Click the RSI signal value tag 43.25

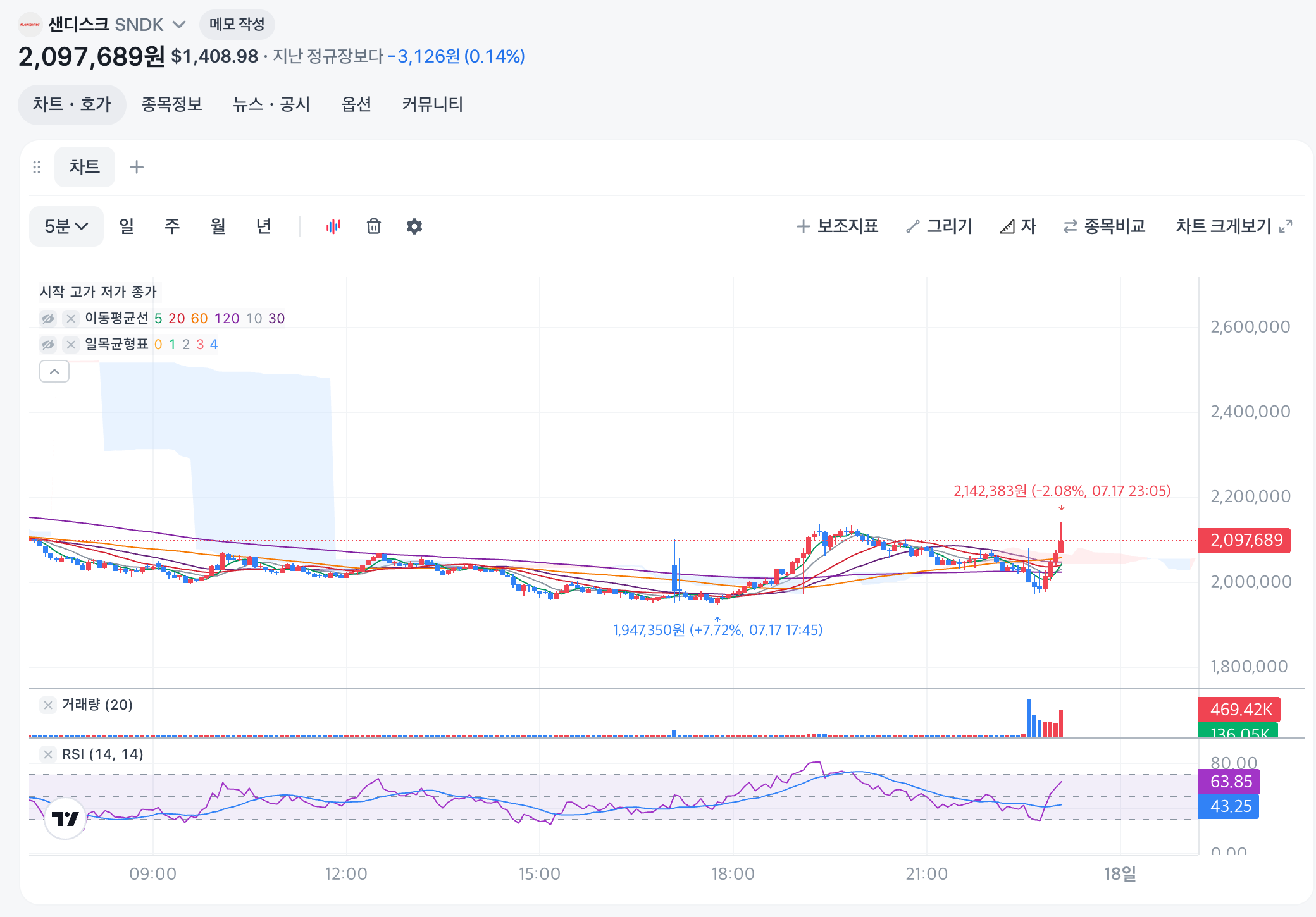pos(1229,806)
